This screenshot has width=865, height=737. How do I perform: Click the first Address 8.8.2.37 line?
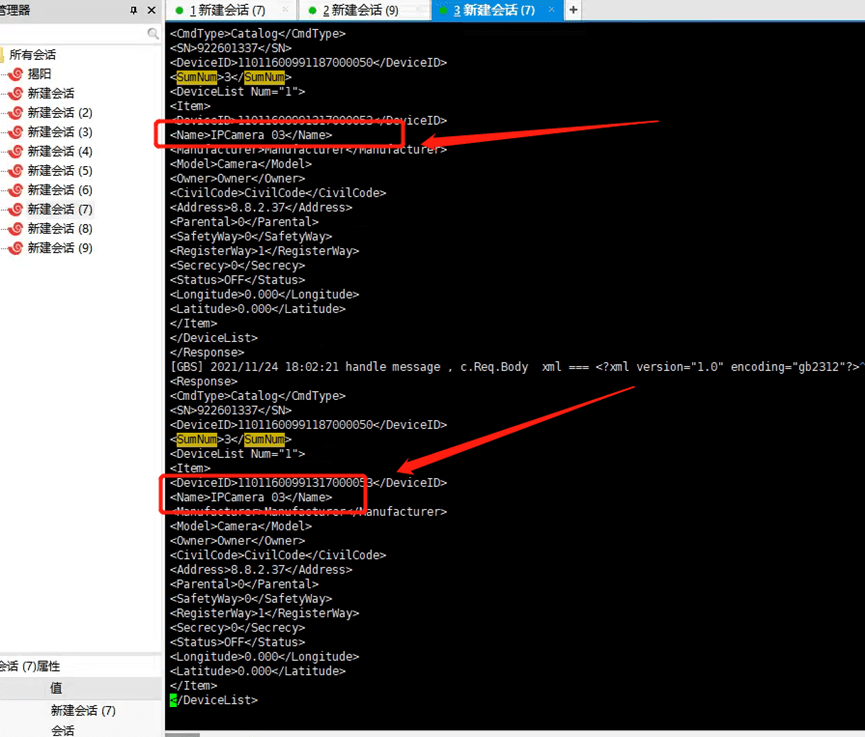tap(261, 207)
